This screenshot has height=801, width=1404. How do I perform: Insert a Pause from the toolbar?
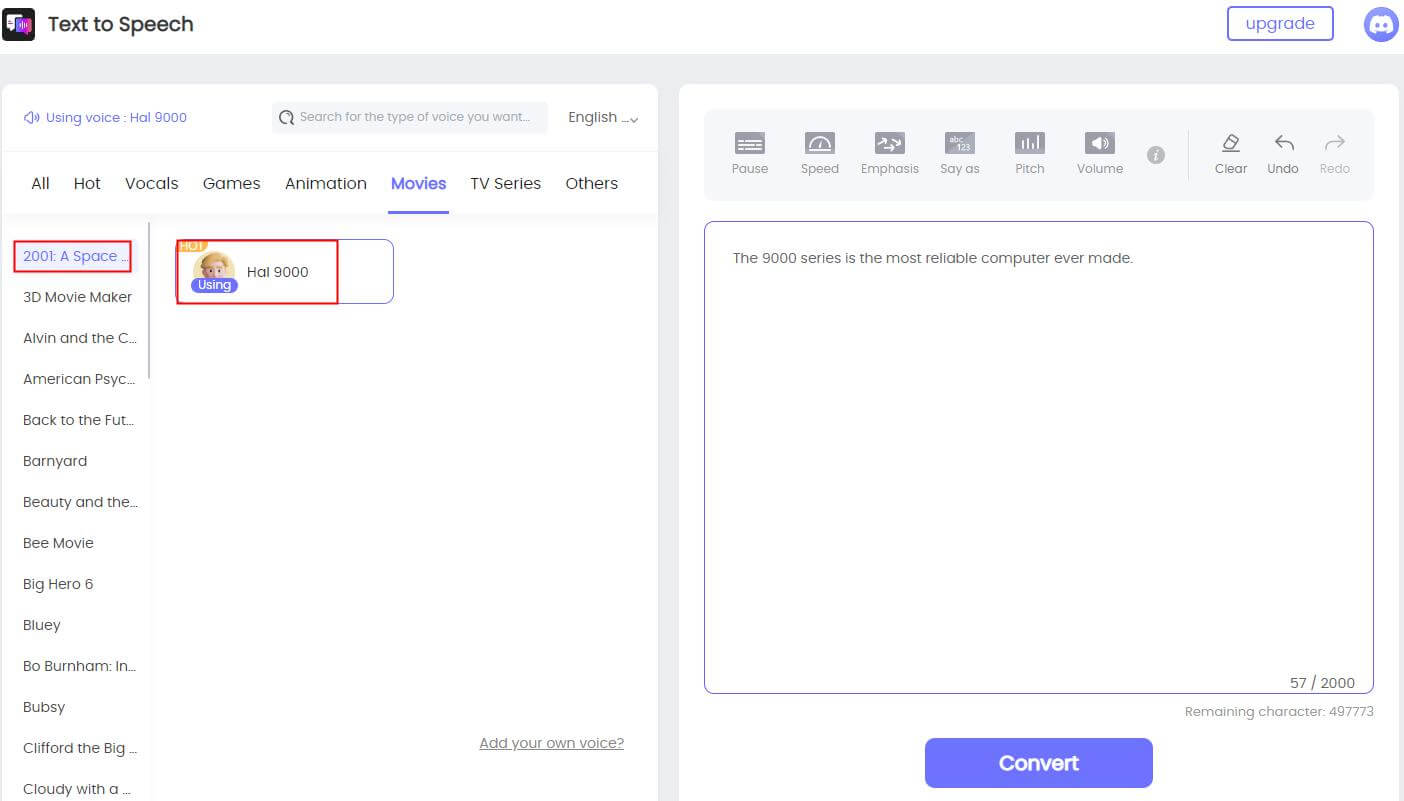tap(750, 153)
